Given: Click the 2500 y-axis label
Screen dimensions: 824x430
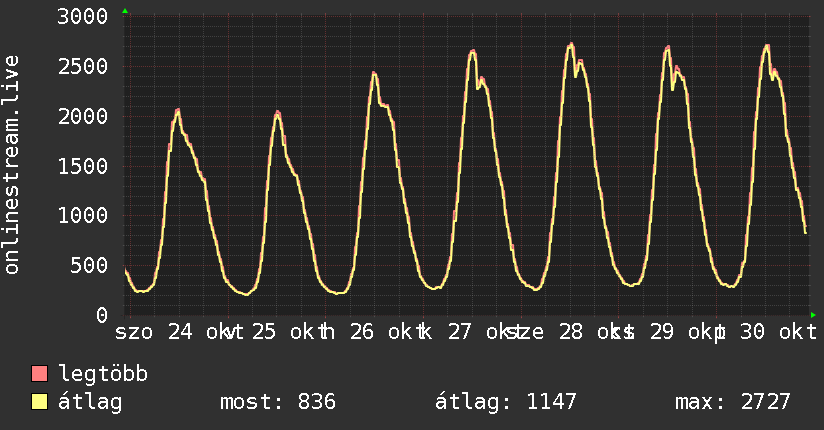Looking at the screenshot, I should click(83, 67).
